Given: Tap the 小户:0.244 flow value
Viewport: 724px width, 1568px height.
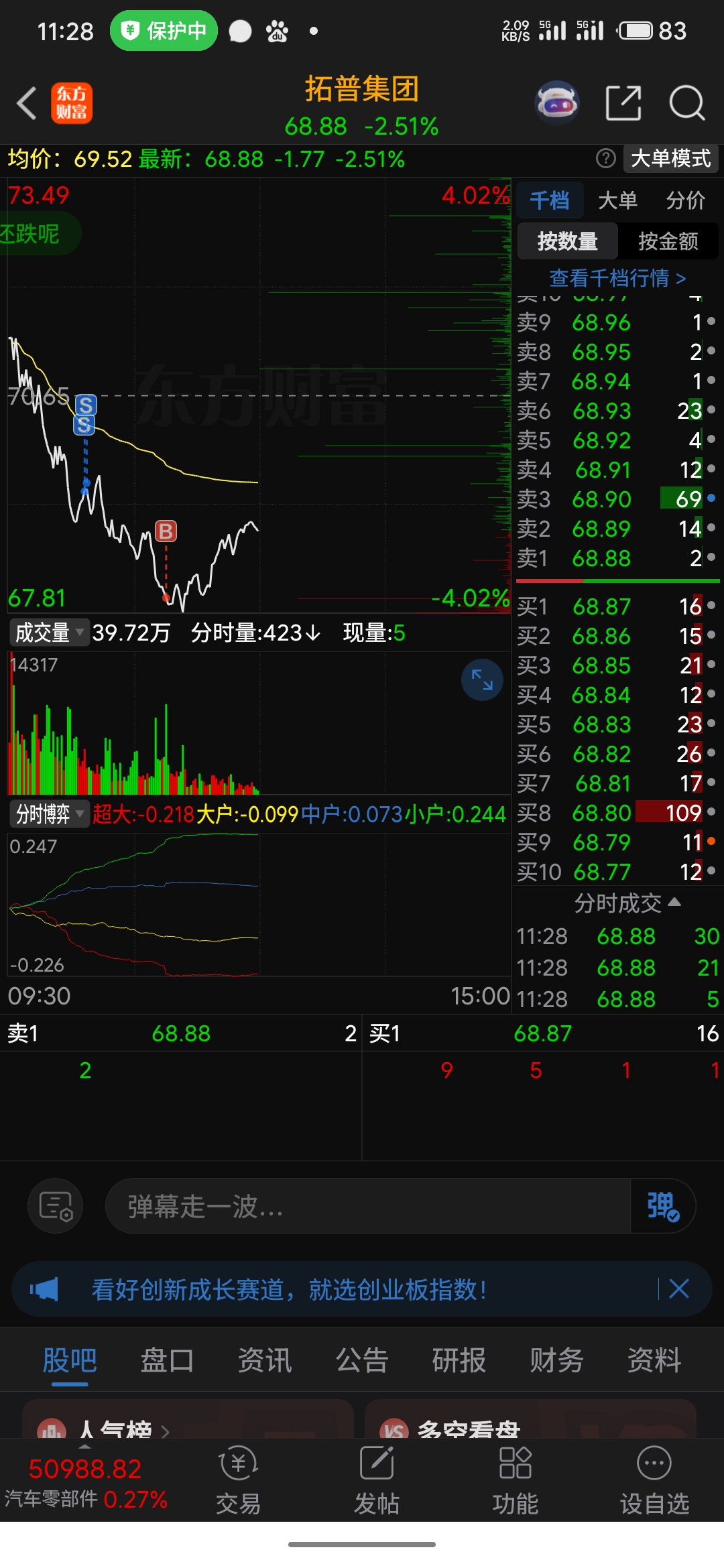Looking at the screenshot, I should (x=455, y=814).
